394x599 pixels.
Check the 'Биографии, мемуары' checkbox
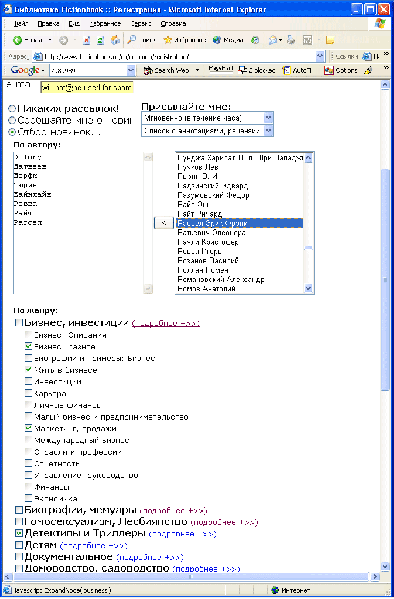click(19, 510)
